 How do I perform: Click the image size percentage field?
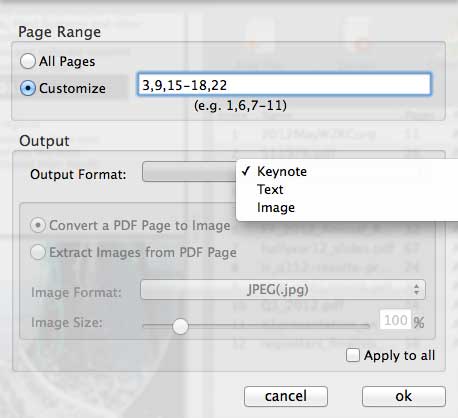point(395,320)
